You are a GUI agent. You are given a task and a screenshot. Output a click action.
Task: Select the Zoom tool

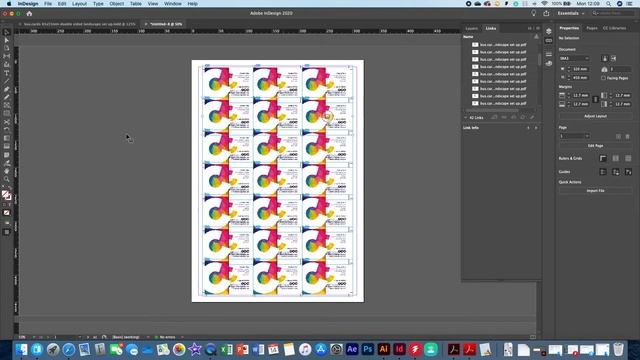click(7, 179)
